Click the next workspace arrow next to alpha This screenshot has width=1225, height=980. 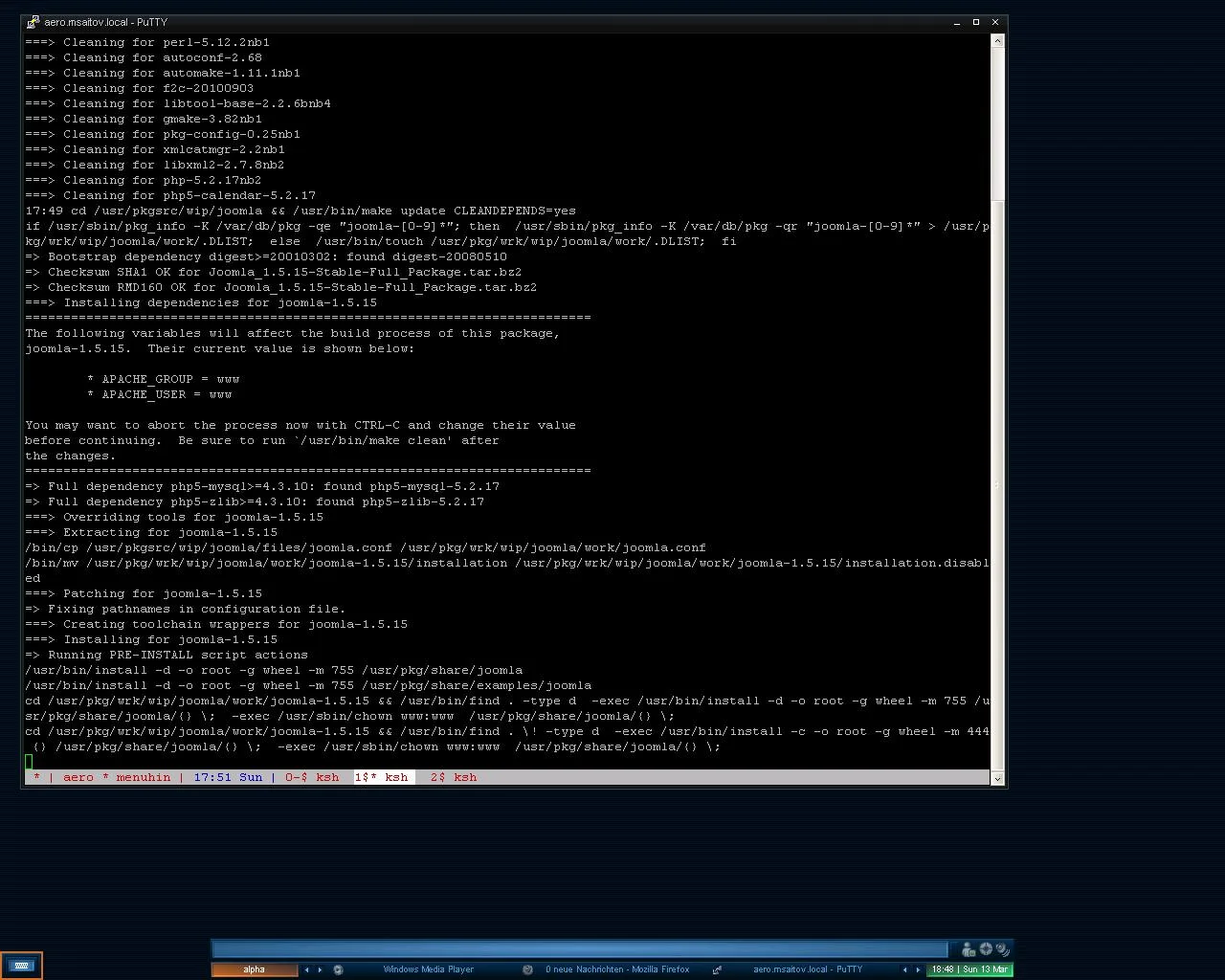tap(320, 969)
